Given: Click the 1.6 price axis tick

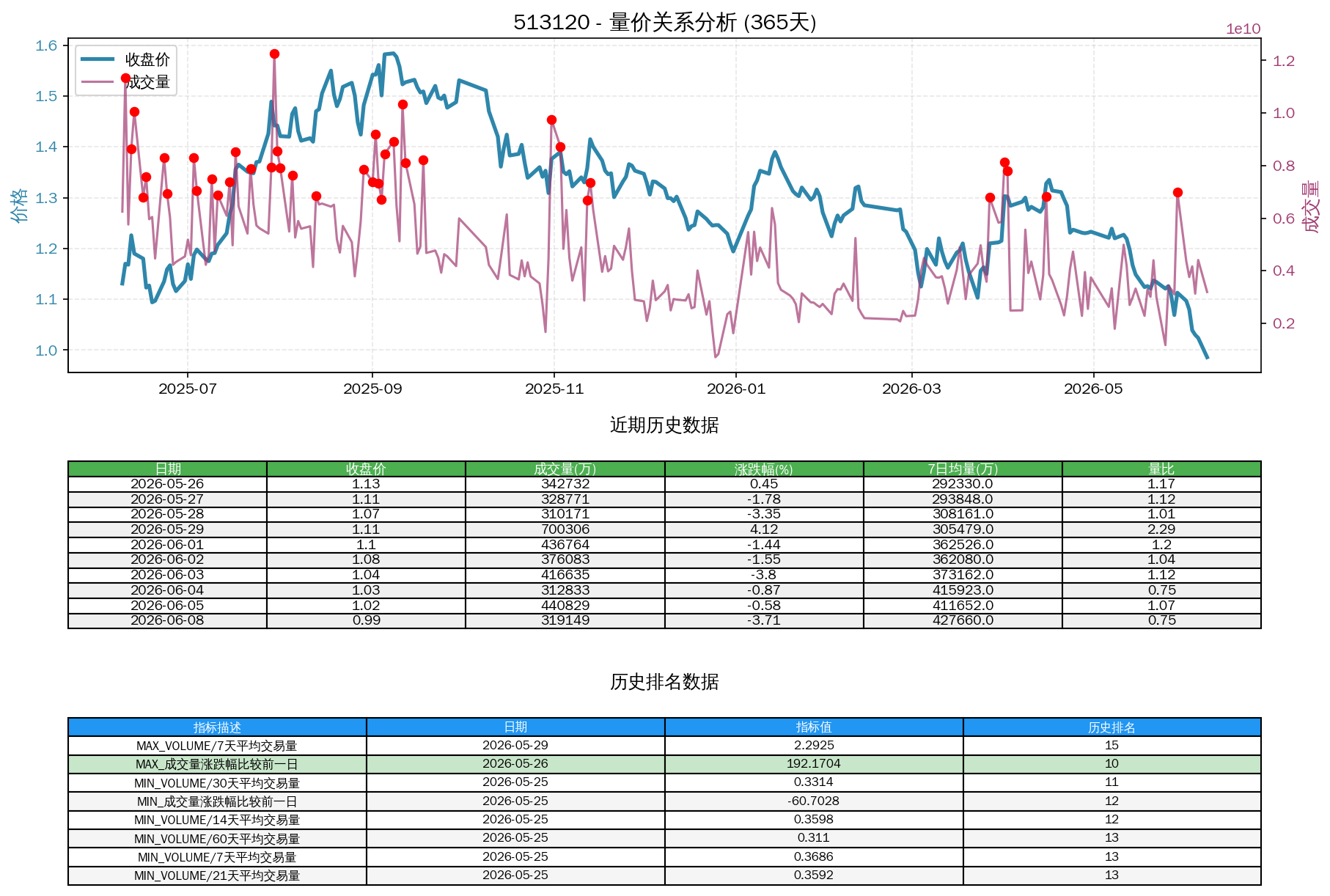Looking at the screenshot, I should click(46, 45).
